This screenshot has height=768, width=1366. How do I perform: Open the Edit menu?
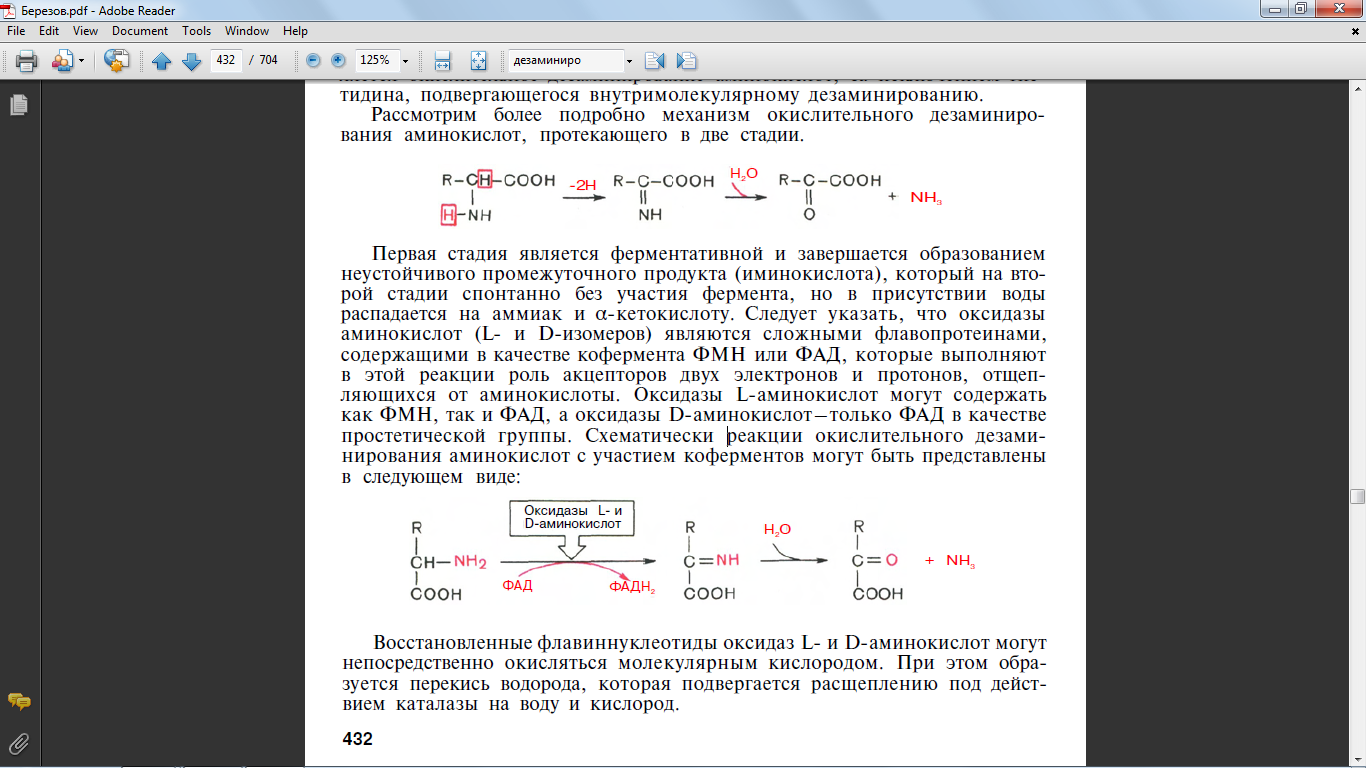click(x=49, y=31)
